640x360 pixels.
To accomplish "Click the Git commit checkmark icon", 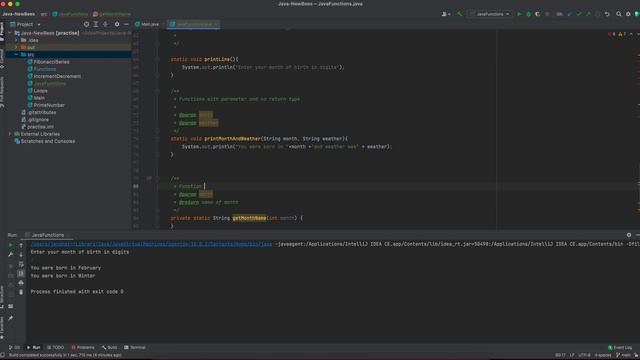I will pyautogui.click(x=579, y=14).
